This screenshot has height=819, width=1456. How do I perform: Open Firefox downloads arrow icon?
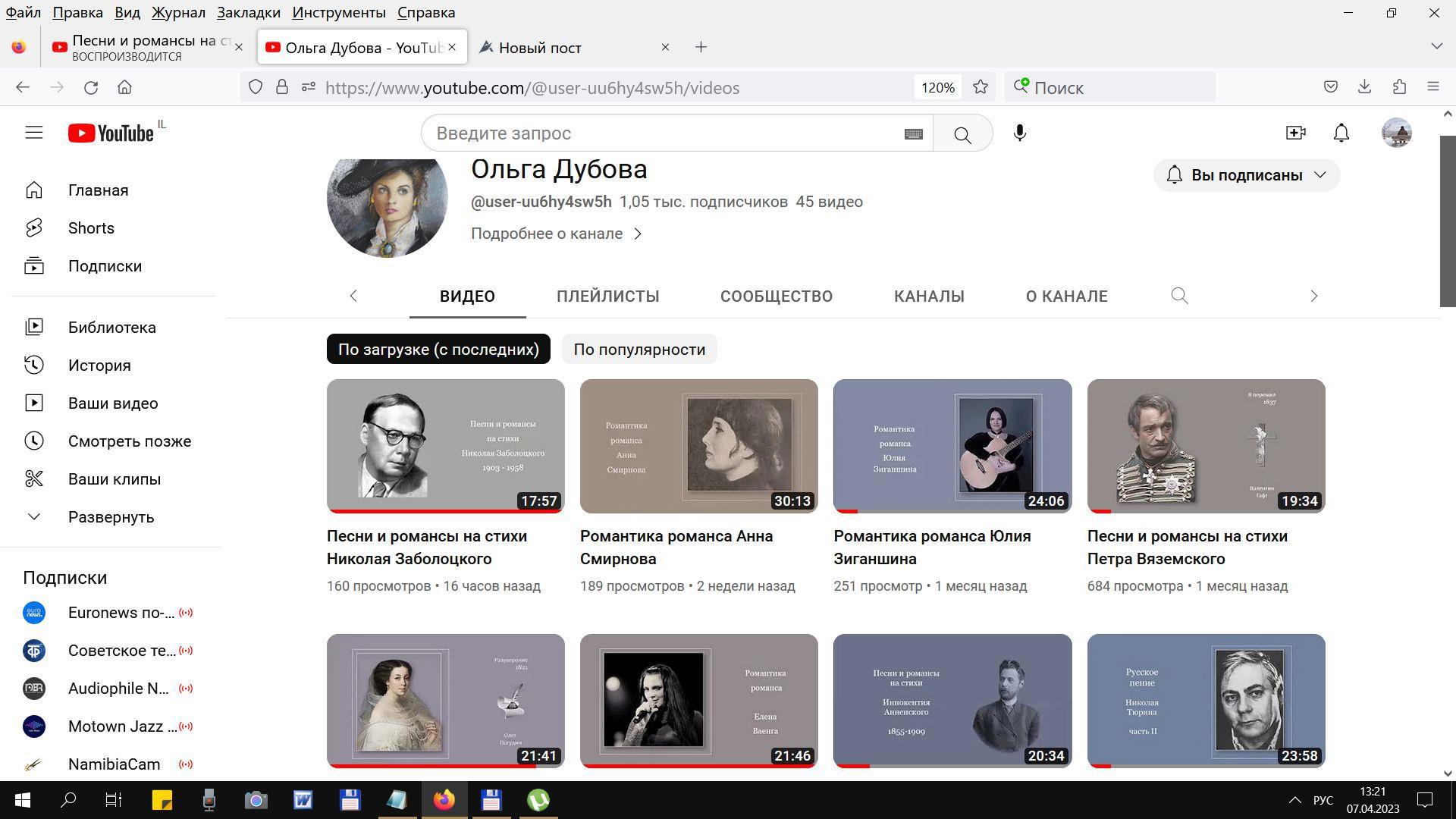1364,87
